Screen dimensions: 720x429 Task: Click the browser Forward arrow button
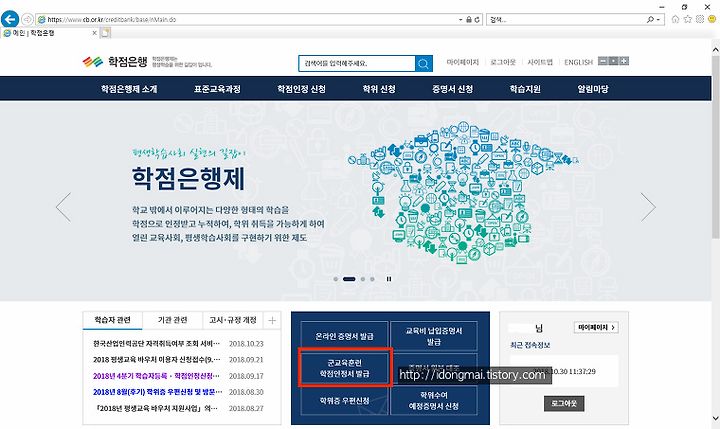tap(27, 19)
